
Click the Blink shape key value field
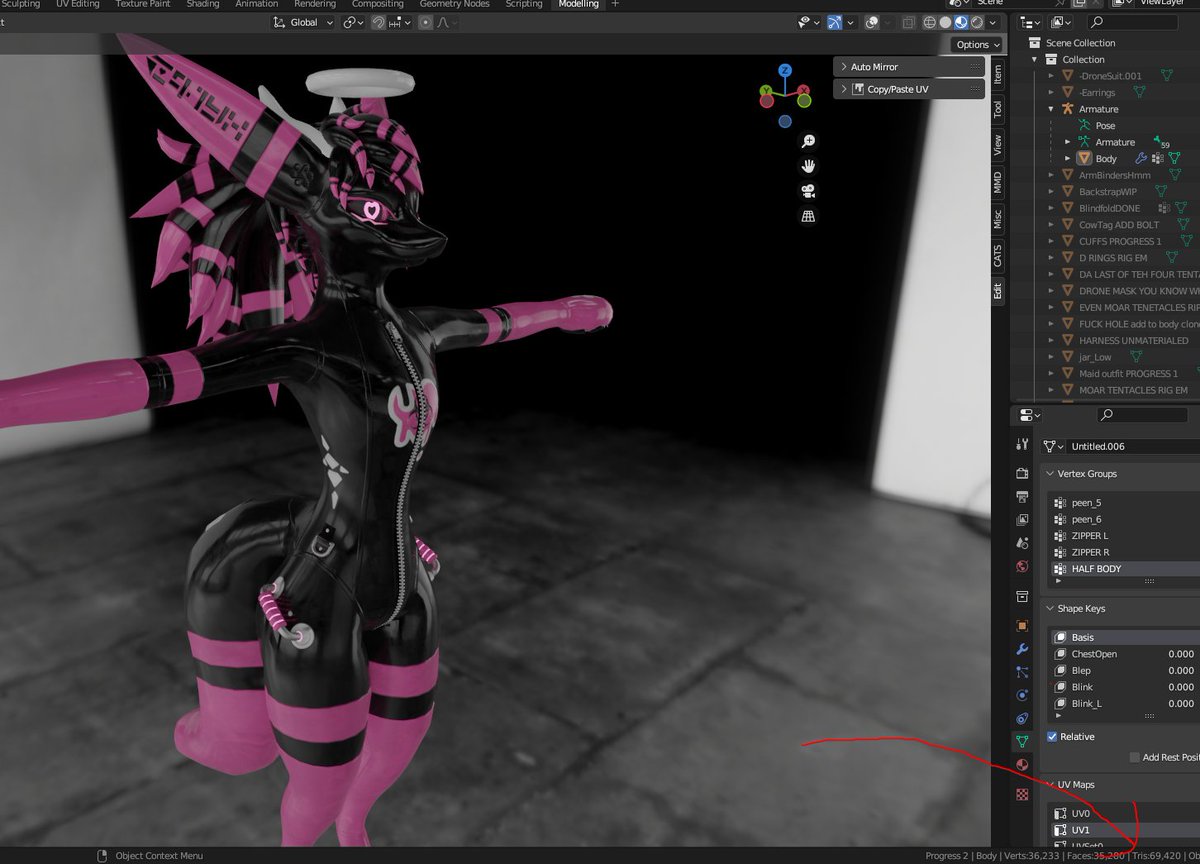click(x=1180, y=687)
